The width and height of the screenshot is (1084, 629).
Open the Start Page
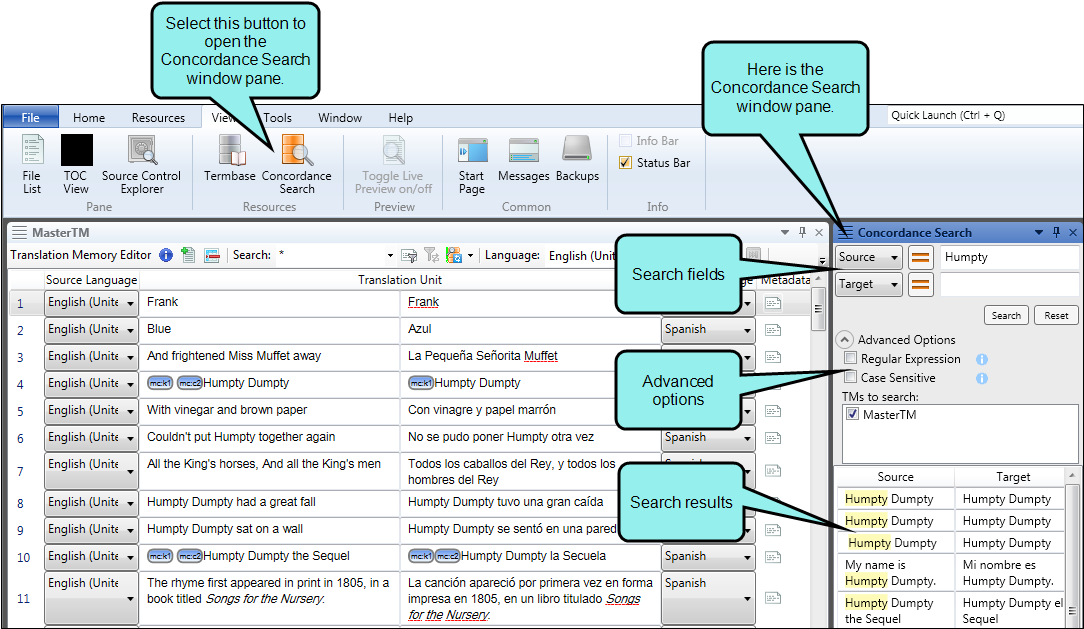472,164
